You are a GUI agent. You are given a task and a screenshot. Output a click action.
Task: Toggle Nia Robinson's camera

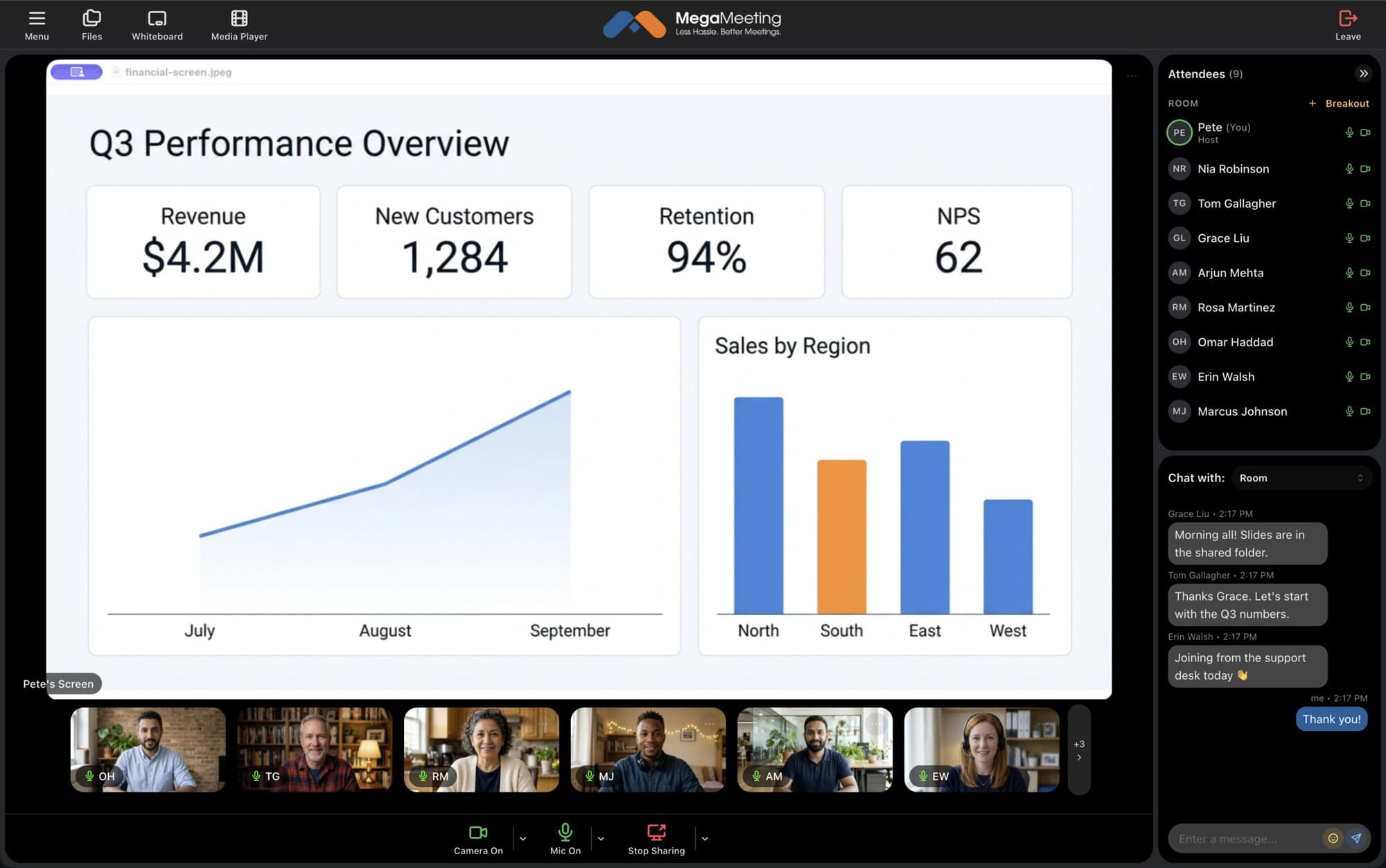click(x=1365, y=168)
